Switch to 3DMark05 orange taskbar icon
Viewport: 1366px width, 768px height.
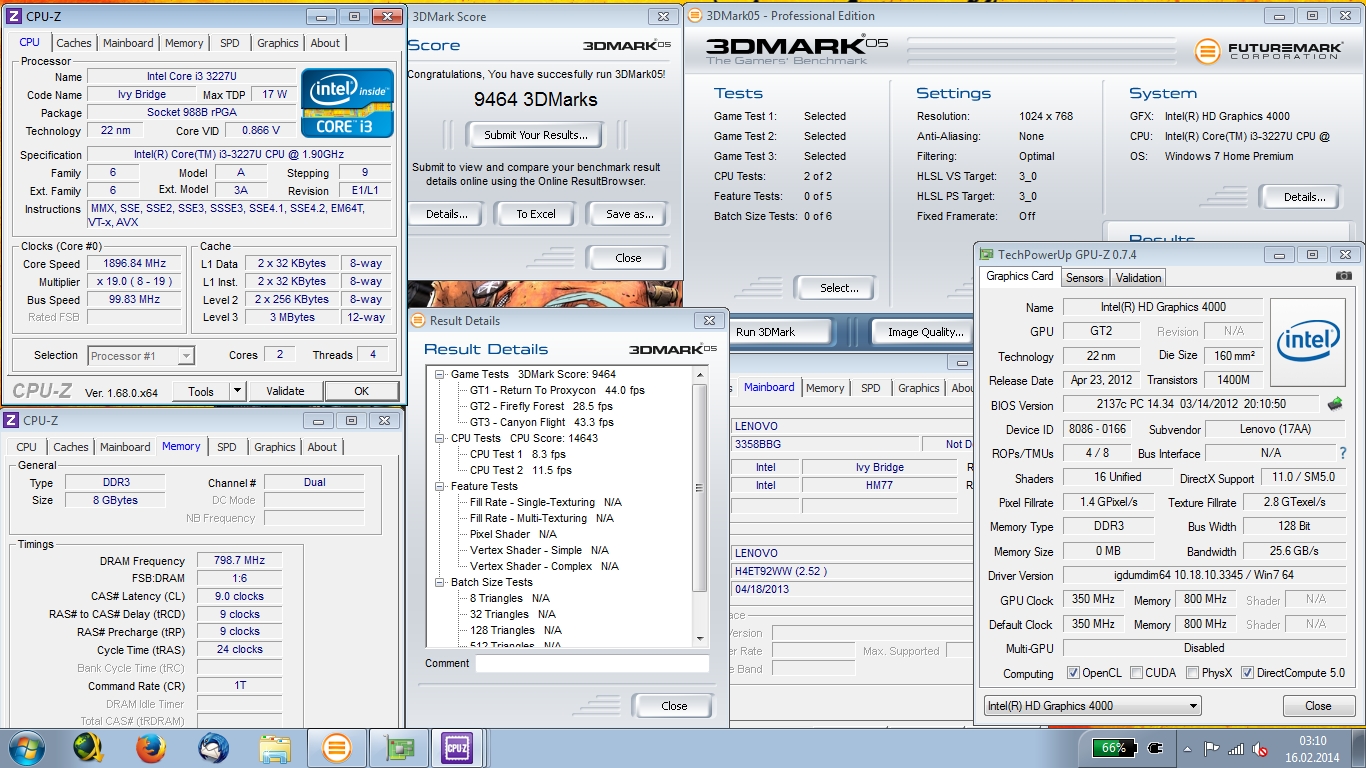click(337, 748)
